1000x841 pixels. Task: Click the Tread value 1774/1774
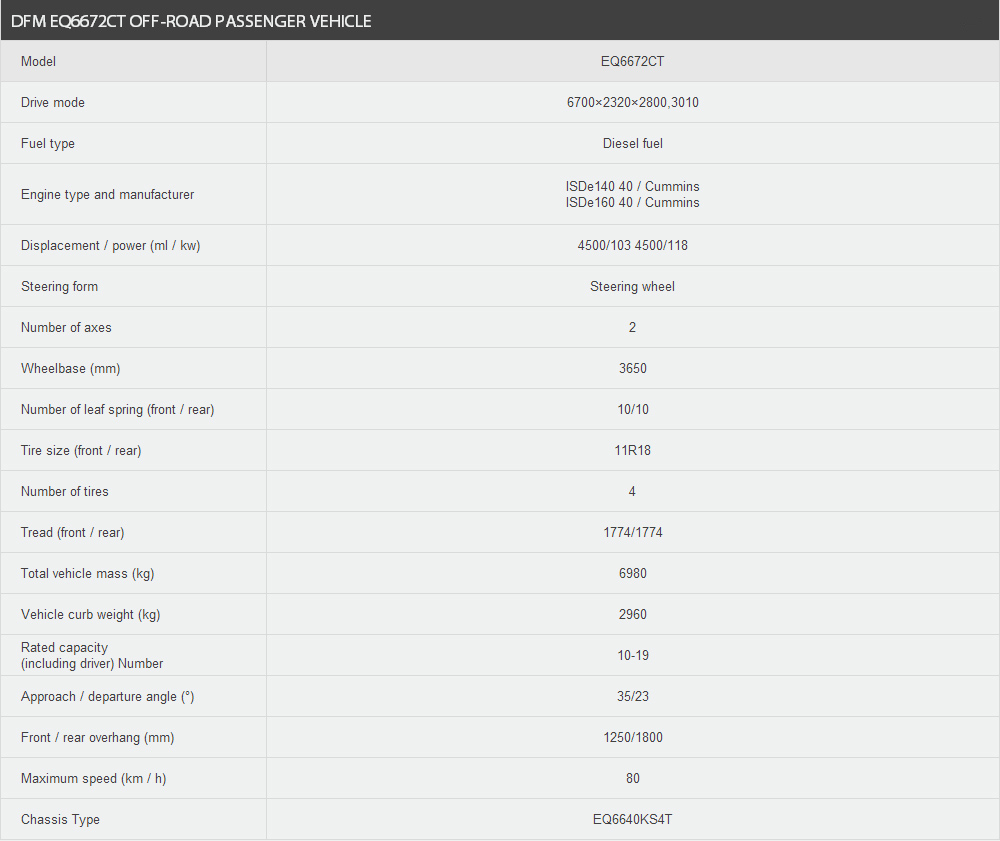click(x=632, y=532)
